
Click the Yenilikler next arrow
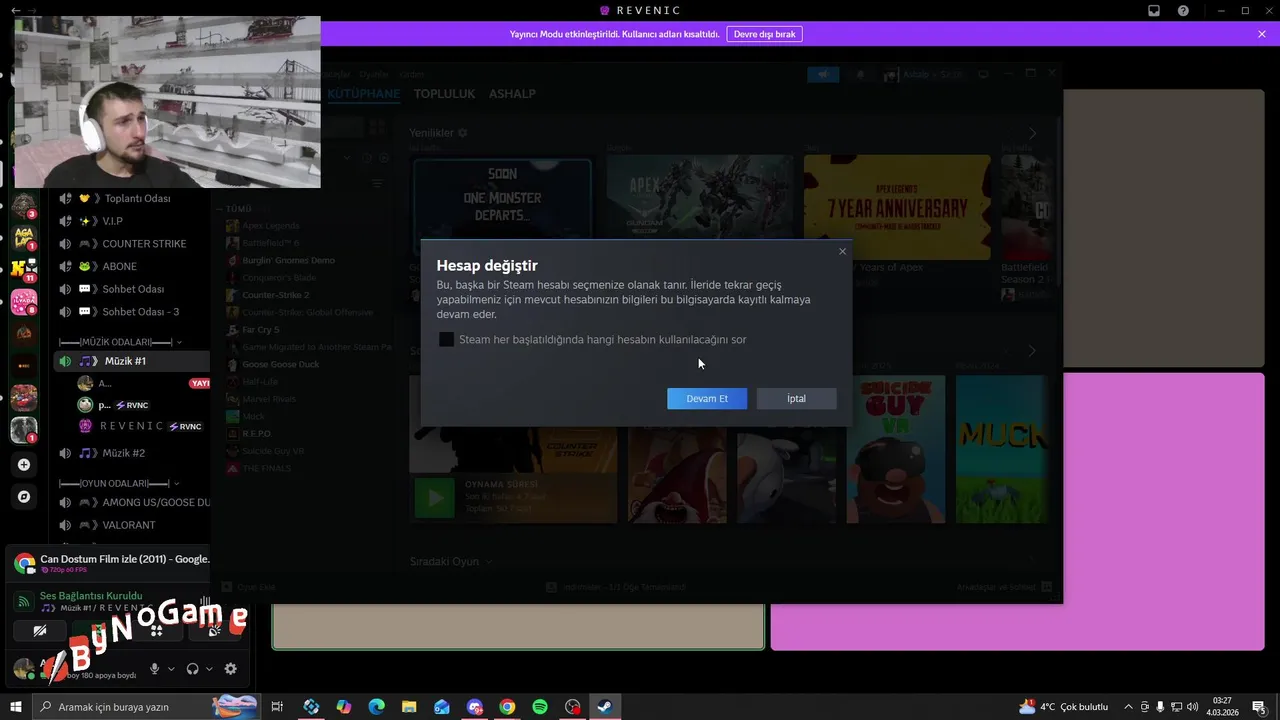[x=1032, y=133]
